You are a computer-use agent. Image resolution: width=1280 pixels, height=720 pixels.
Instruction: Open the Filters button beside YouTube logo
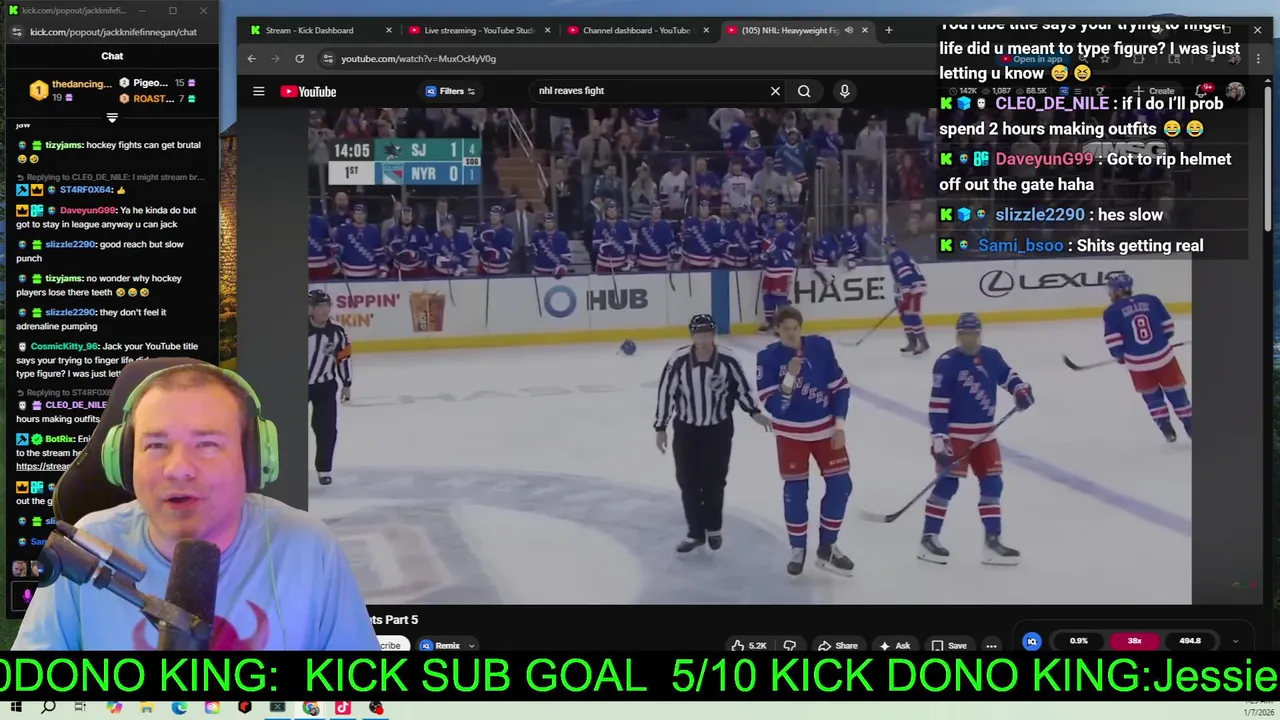click(450, 91)
